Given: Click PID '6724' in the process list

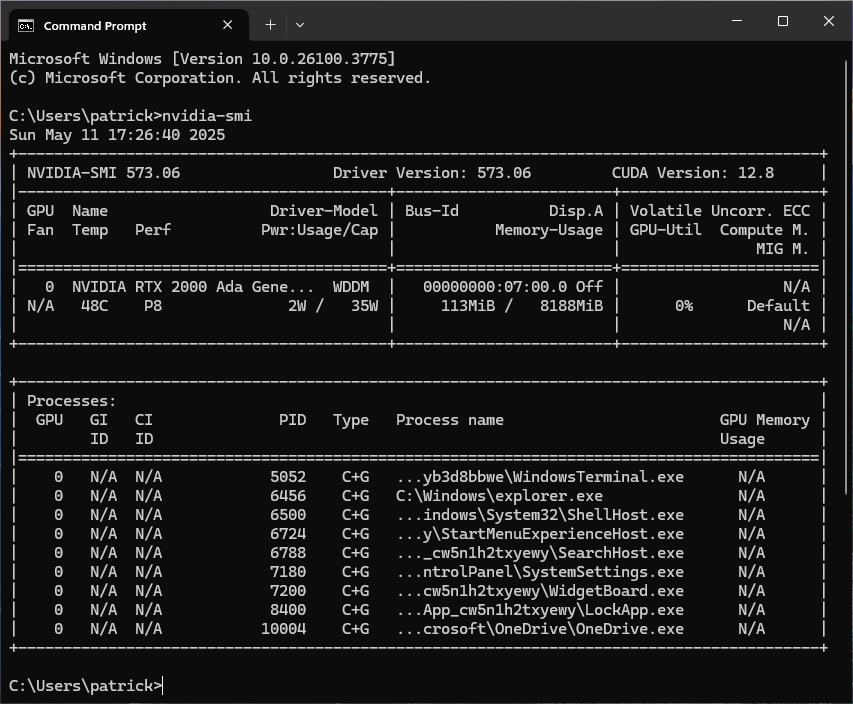Looking at the screenshot, I should tap(288, 534).
